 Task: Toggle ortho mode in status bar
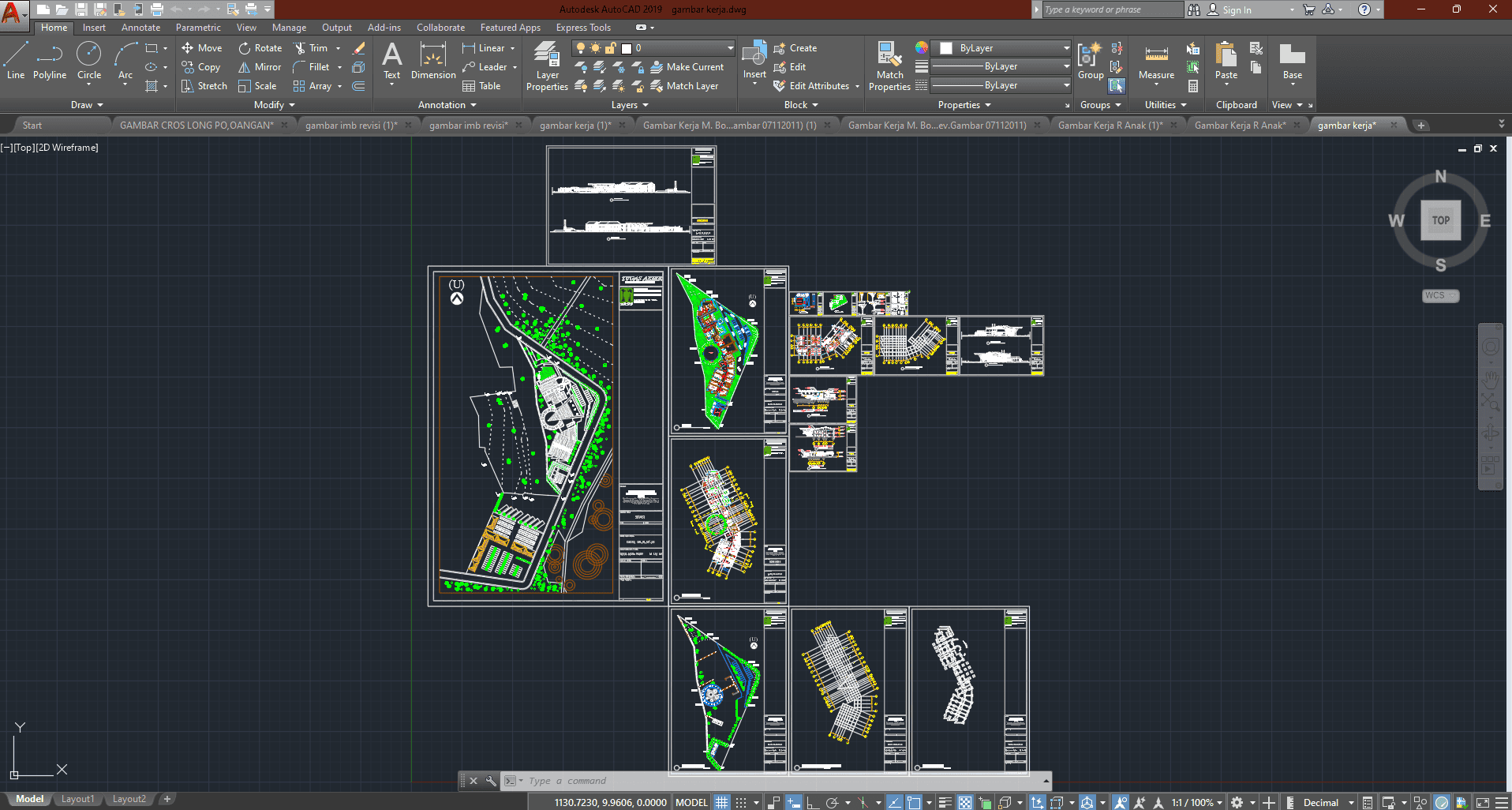tap(812, 802)
